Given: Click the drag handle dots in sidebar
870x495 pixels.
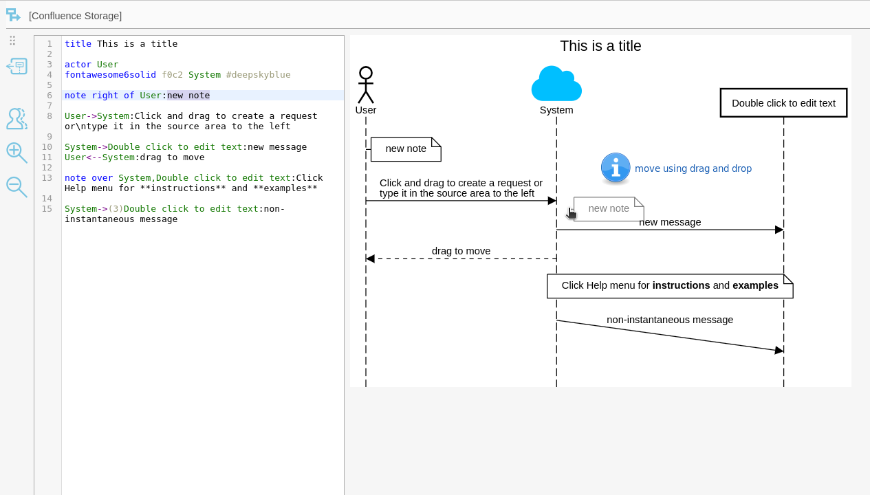Looking at the screenshot, I should pos(12,41).
